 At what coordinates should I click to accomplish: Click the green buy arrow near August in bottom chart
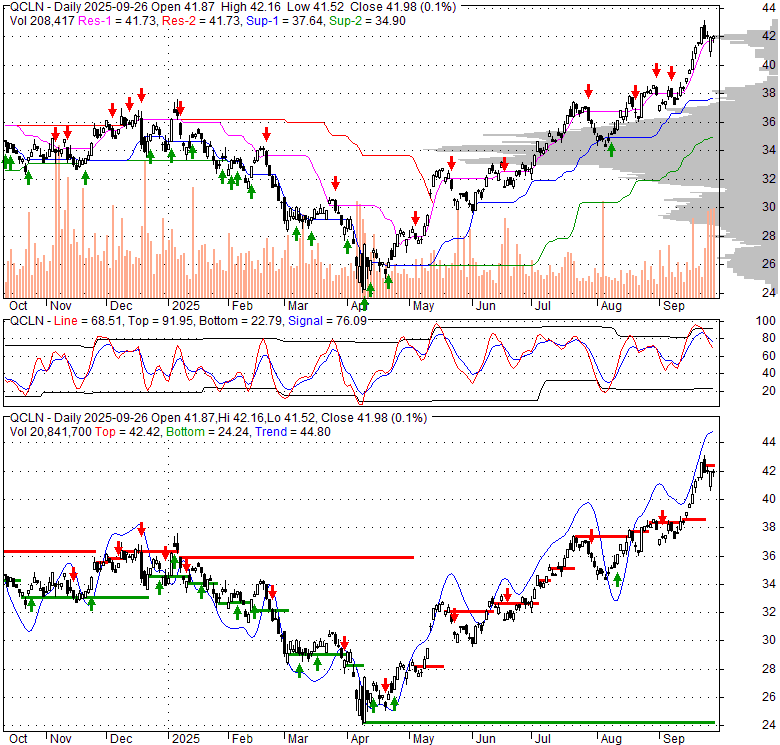(x=617, y=579)
